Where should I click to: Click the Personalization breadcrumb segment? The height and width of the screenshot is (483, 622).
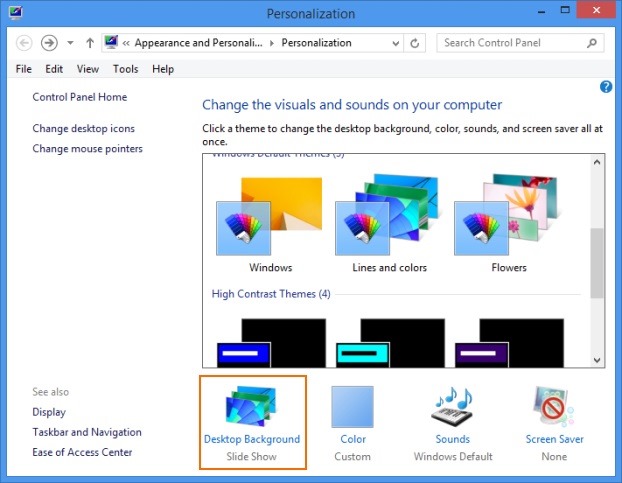[316, 43]
